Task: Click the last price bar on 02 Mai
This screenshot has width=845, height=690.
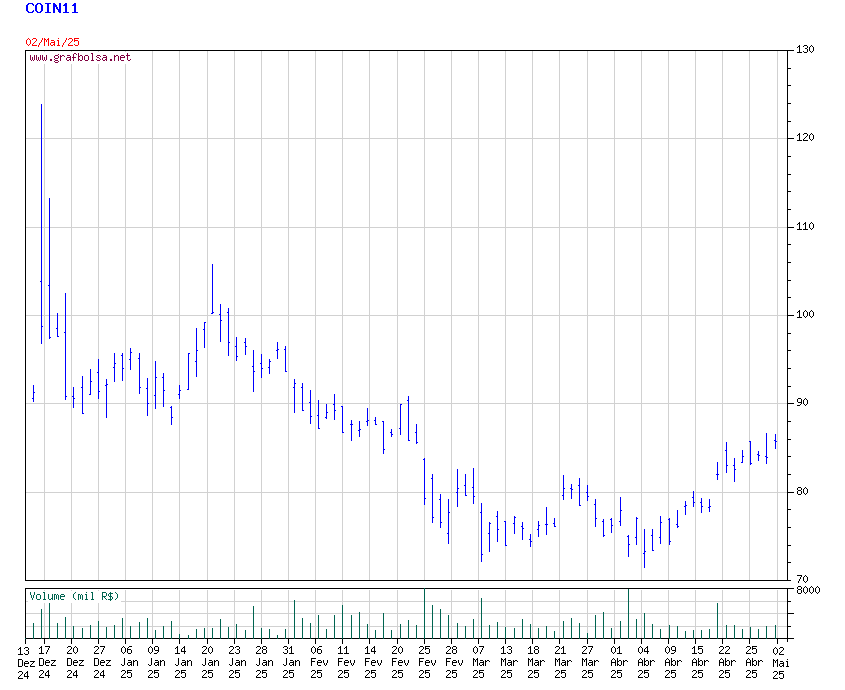Action: 775,441
